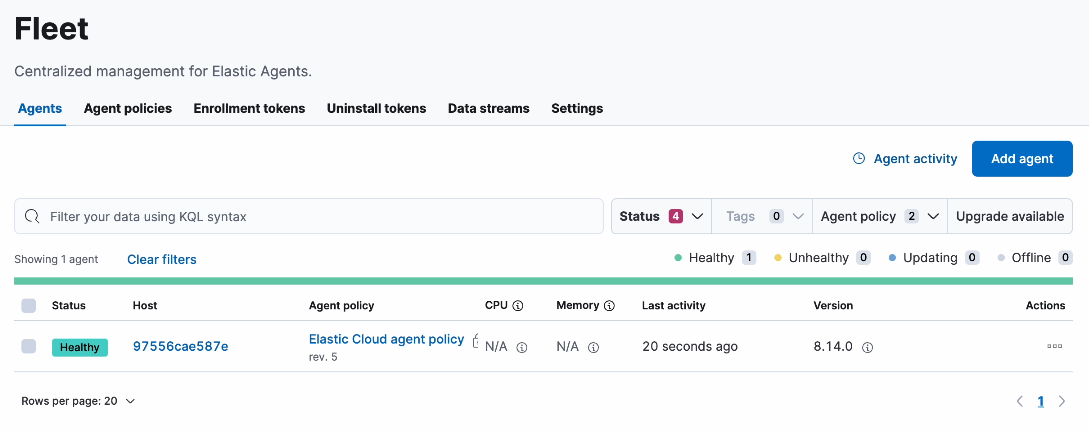
Task: Expand the Status filter dropdown
Action: click(661, 216)
